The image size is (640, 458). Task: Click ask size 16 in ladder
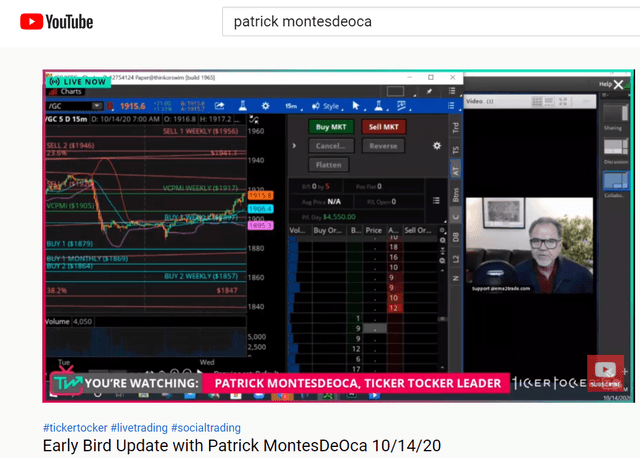click(x=393, y=257)
